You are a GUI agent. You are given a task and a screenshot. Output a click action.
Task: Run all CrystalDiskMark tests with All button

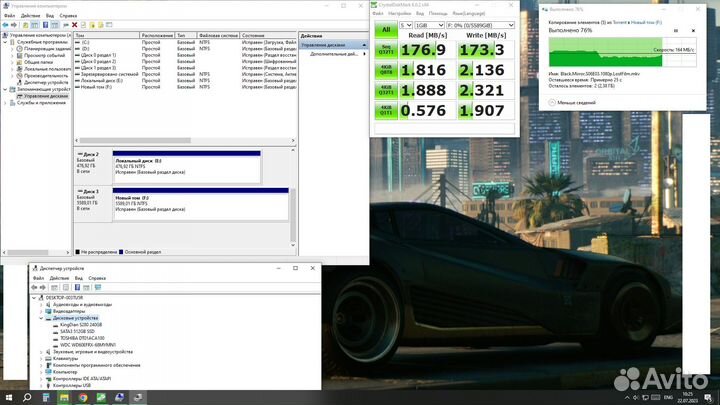point(386,29)
